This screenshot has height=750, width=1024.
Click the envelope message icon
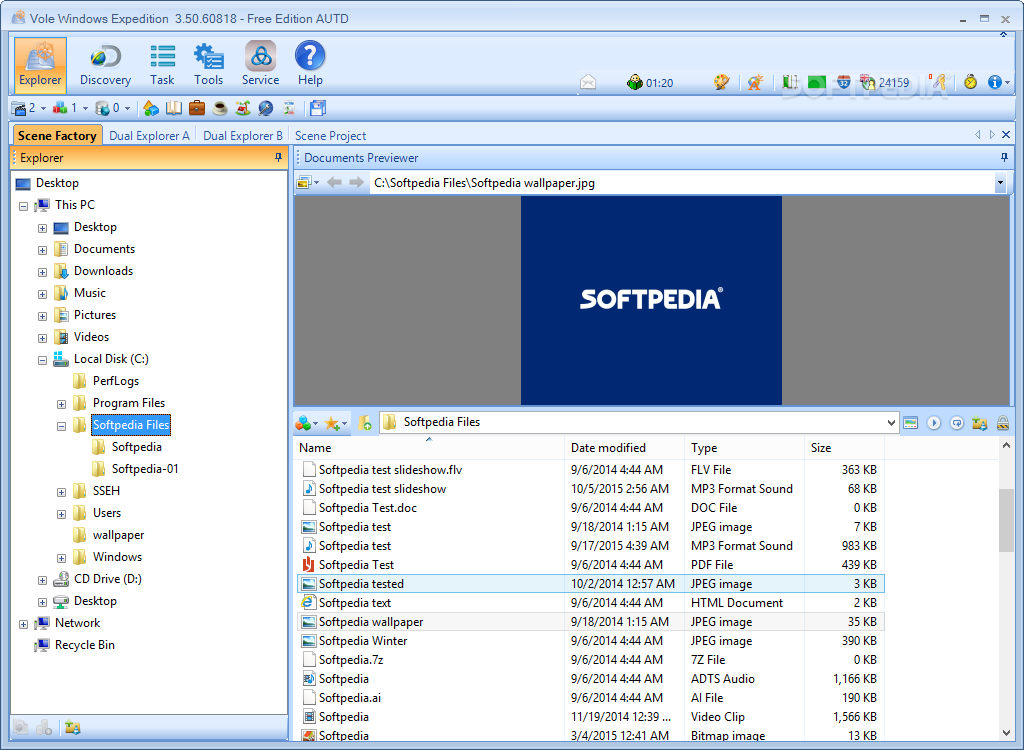(x=588, y=82)
